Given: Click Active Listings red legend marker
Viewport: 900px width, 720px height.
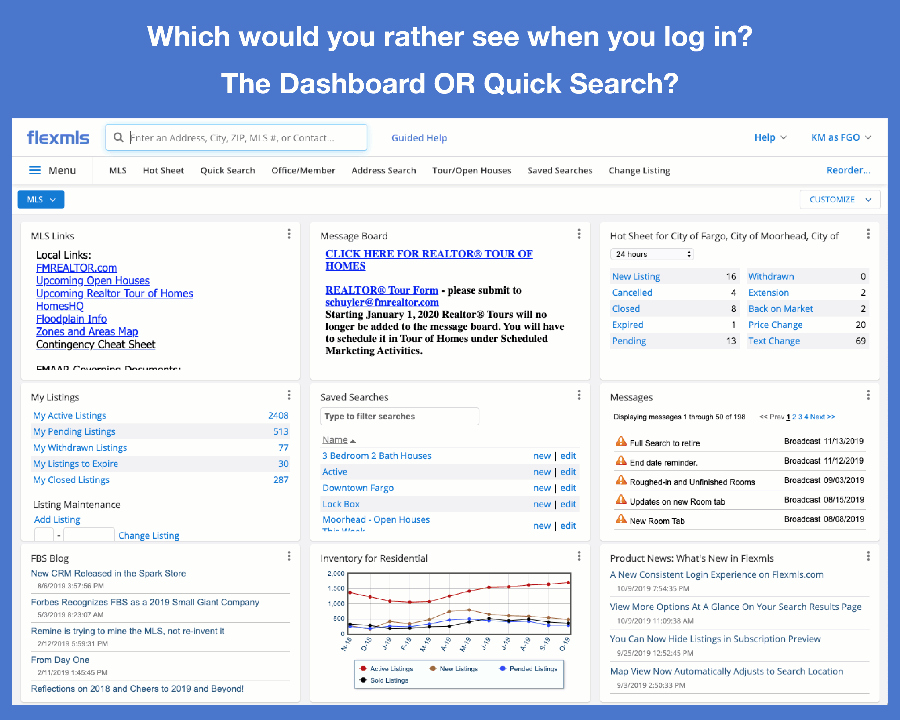Looking at the screenshot, I should coord(363,668).
